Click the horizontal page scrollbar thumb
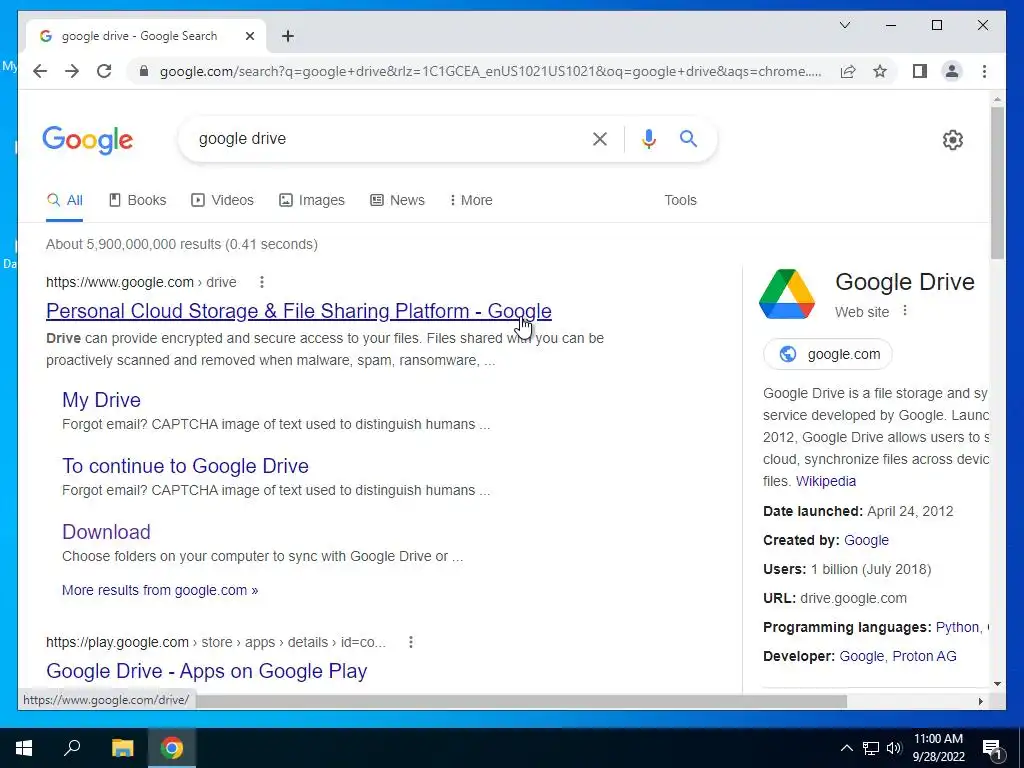 [x=521, y=701]
